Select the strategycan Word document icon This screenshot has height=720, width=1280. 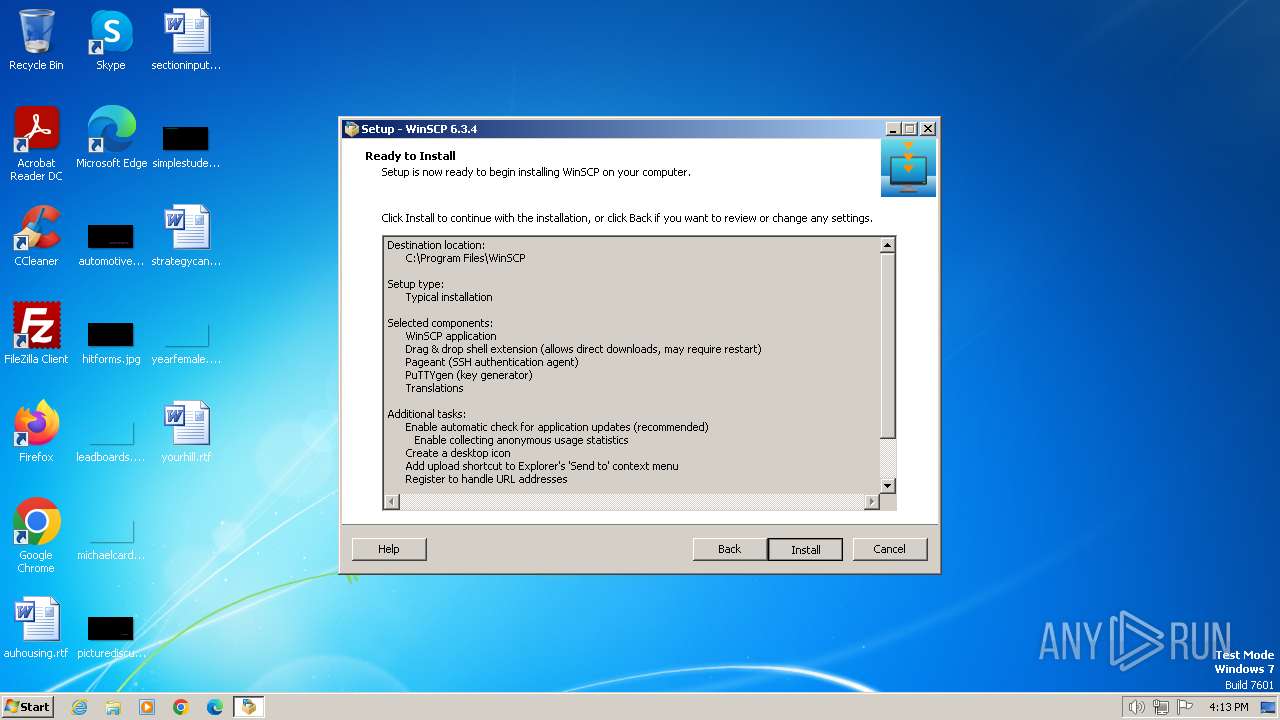[186, 235]
